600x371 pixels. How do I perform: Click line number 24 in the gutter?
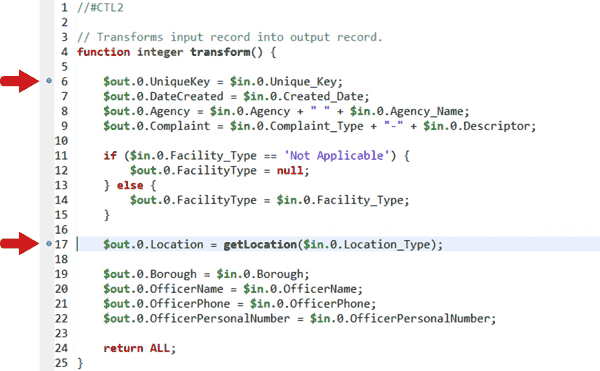(61, 348)
